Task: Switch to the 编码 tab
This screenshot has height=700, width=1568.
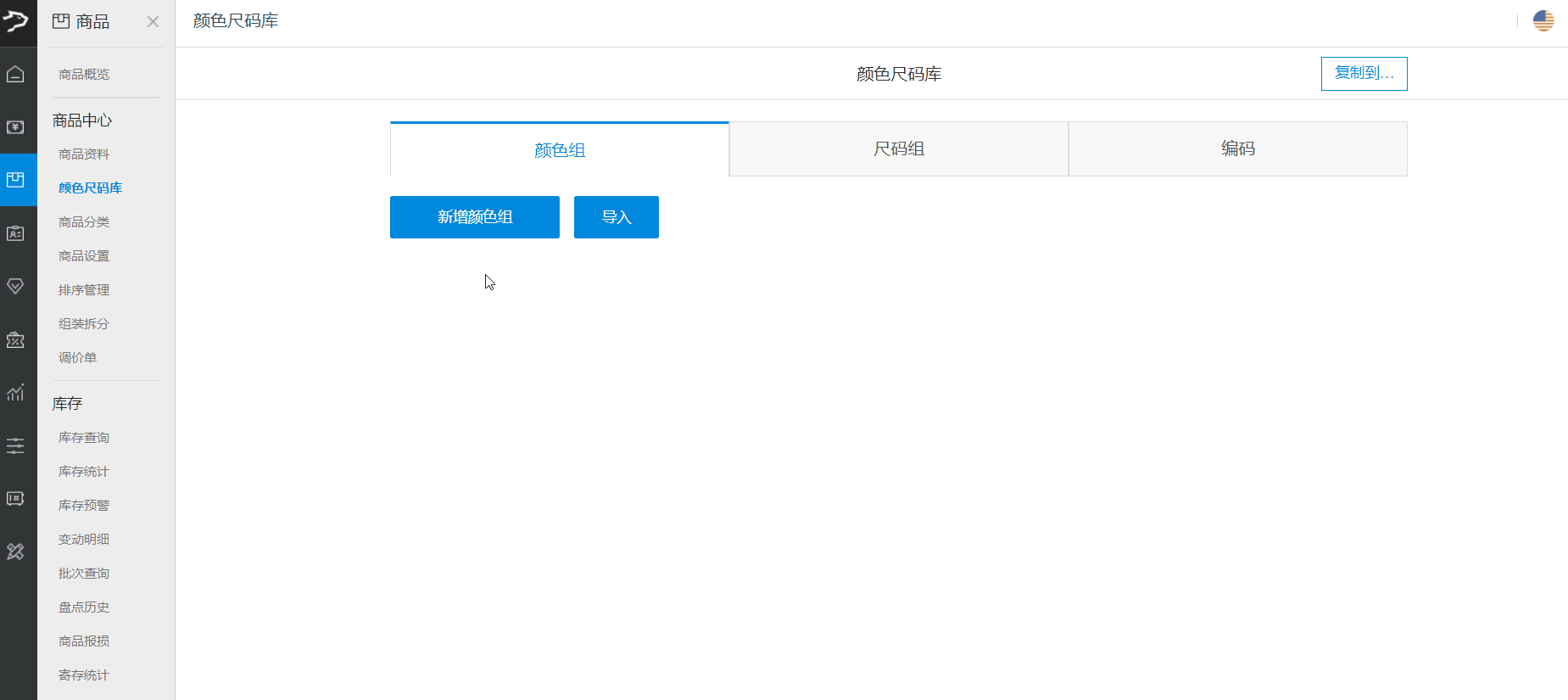Action: point(1238,148)
